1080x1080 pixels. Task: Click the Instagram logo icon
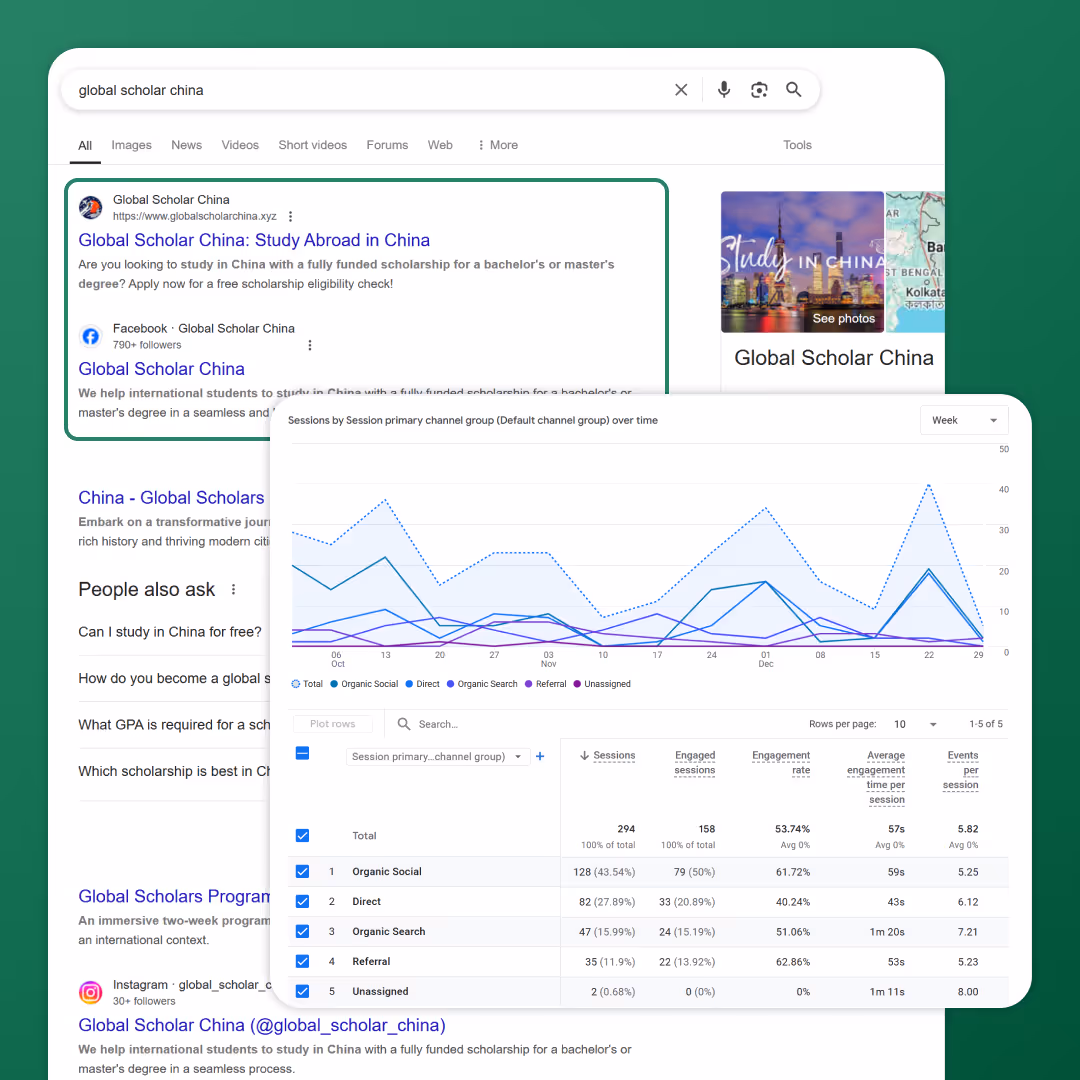pyautogui.click(x=90, y=993)
